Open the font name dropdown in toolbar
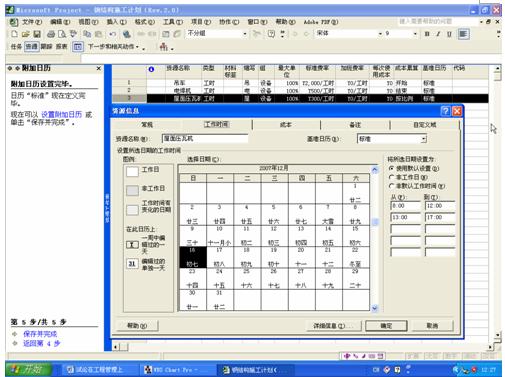Screen dimensions: 505x377 pos(380,34)
